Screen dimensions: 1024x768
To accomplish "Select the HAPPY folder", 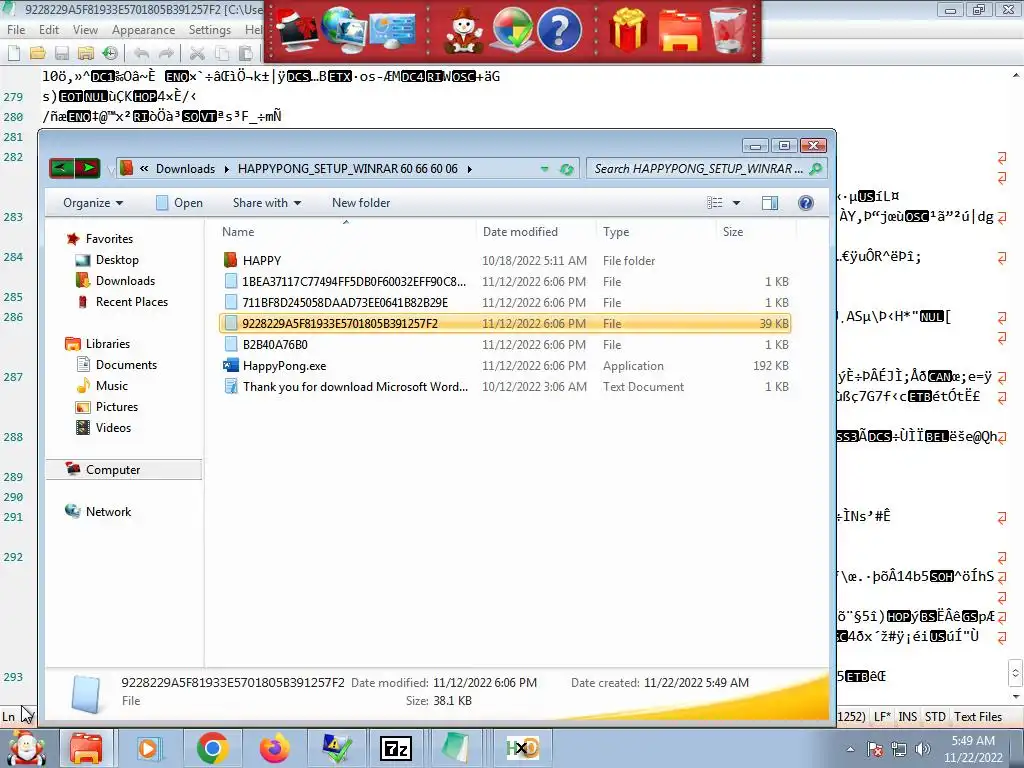I will [505, 261].
